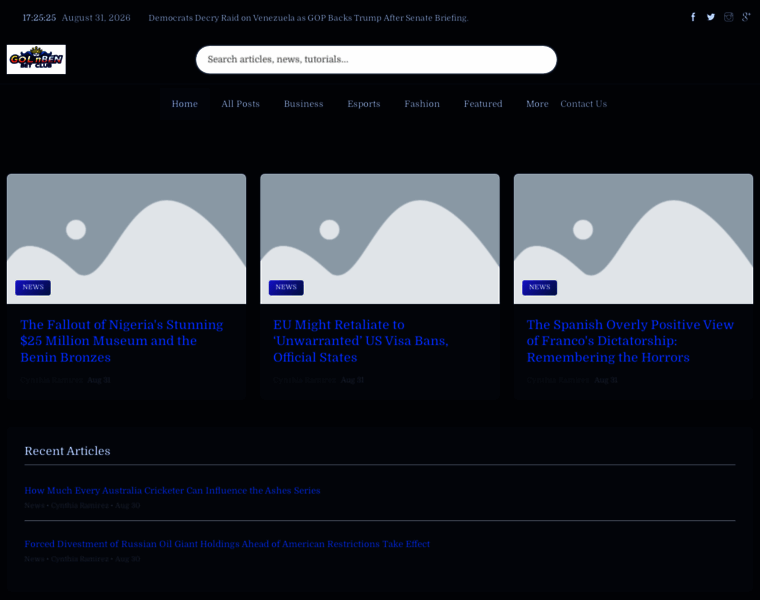Open the Russian Oil Giant divestment article
This screenshot has width=760, height=600.
point(227,544)
